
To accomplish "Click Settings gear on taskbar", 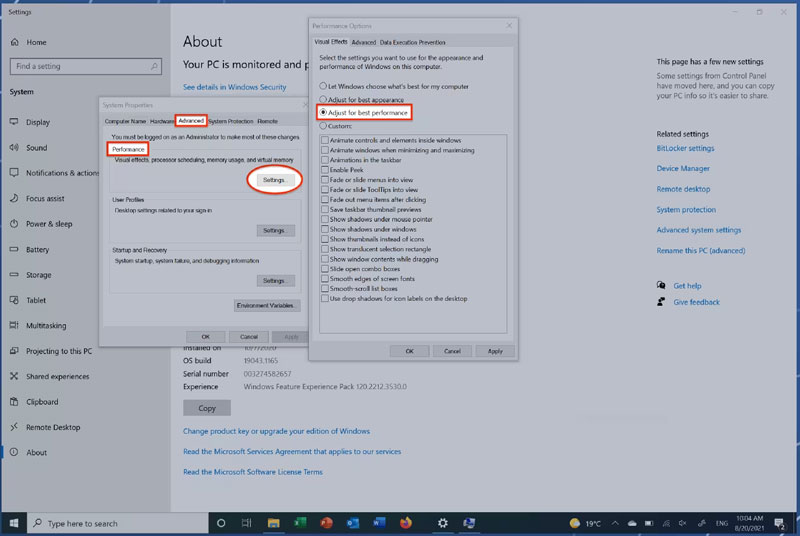I will [x=442, y=523].
